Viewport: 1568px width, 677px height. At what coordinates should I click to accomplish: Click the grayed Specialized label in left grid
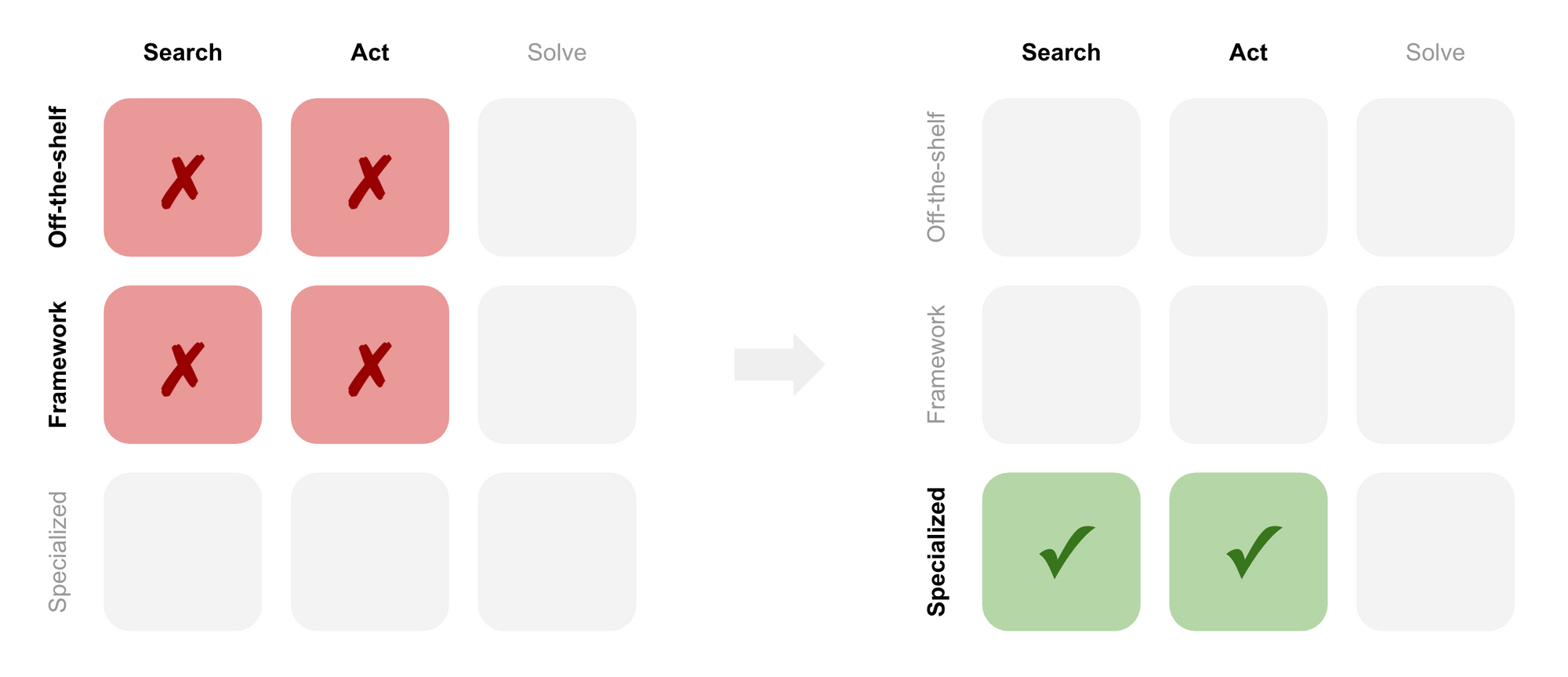point(58,551)
